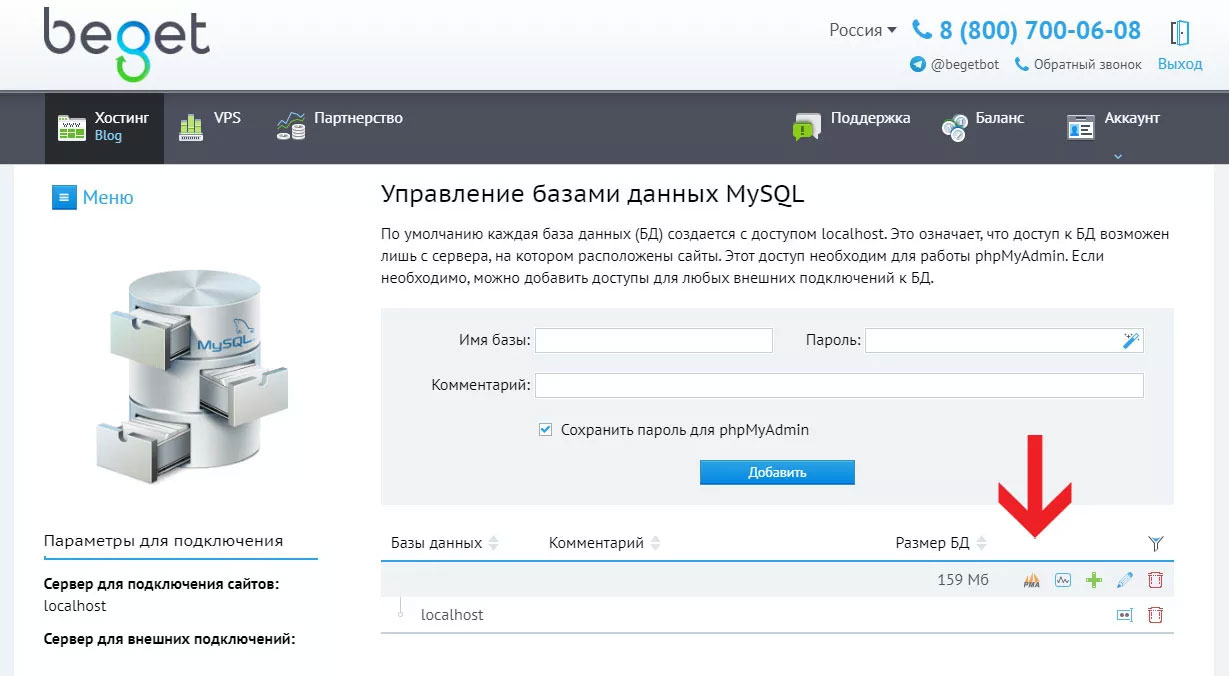The image size is (1229, 676).
Task: Click the filter funnel icon above table
Action: point(1156,543)
